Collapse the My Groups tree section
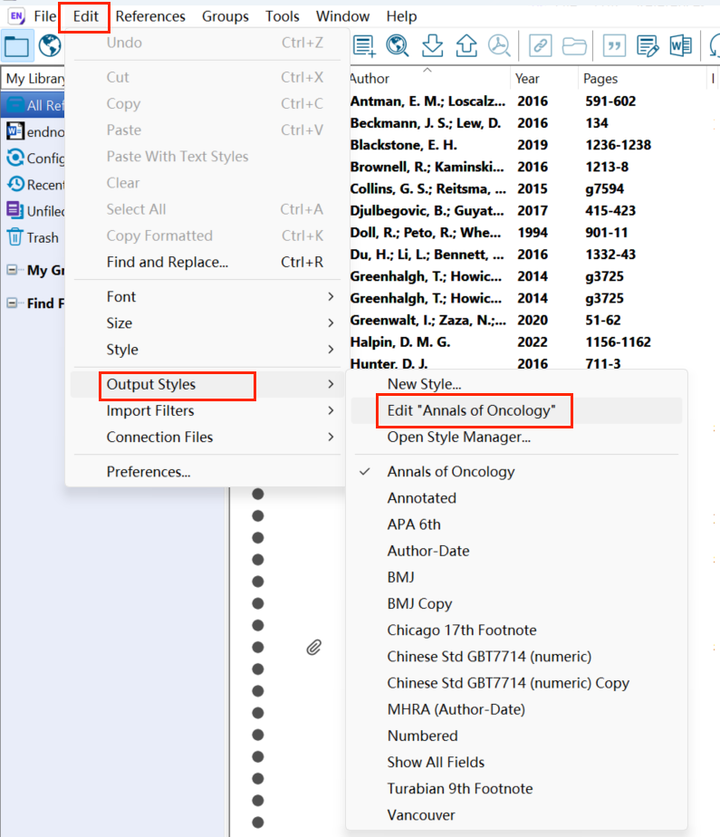This screenshot has height=837, width=720. [13, 270]
